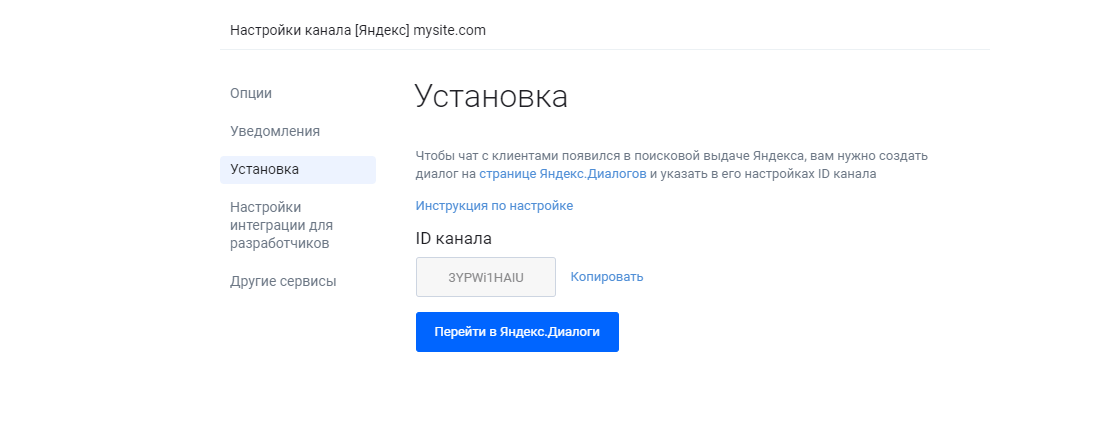Click the word Чтобы starting the description
The height and width of the screenshot is (443, 1110).
pyautogui.click(x=432, y=156)
